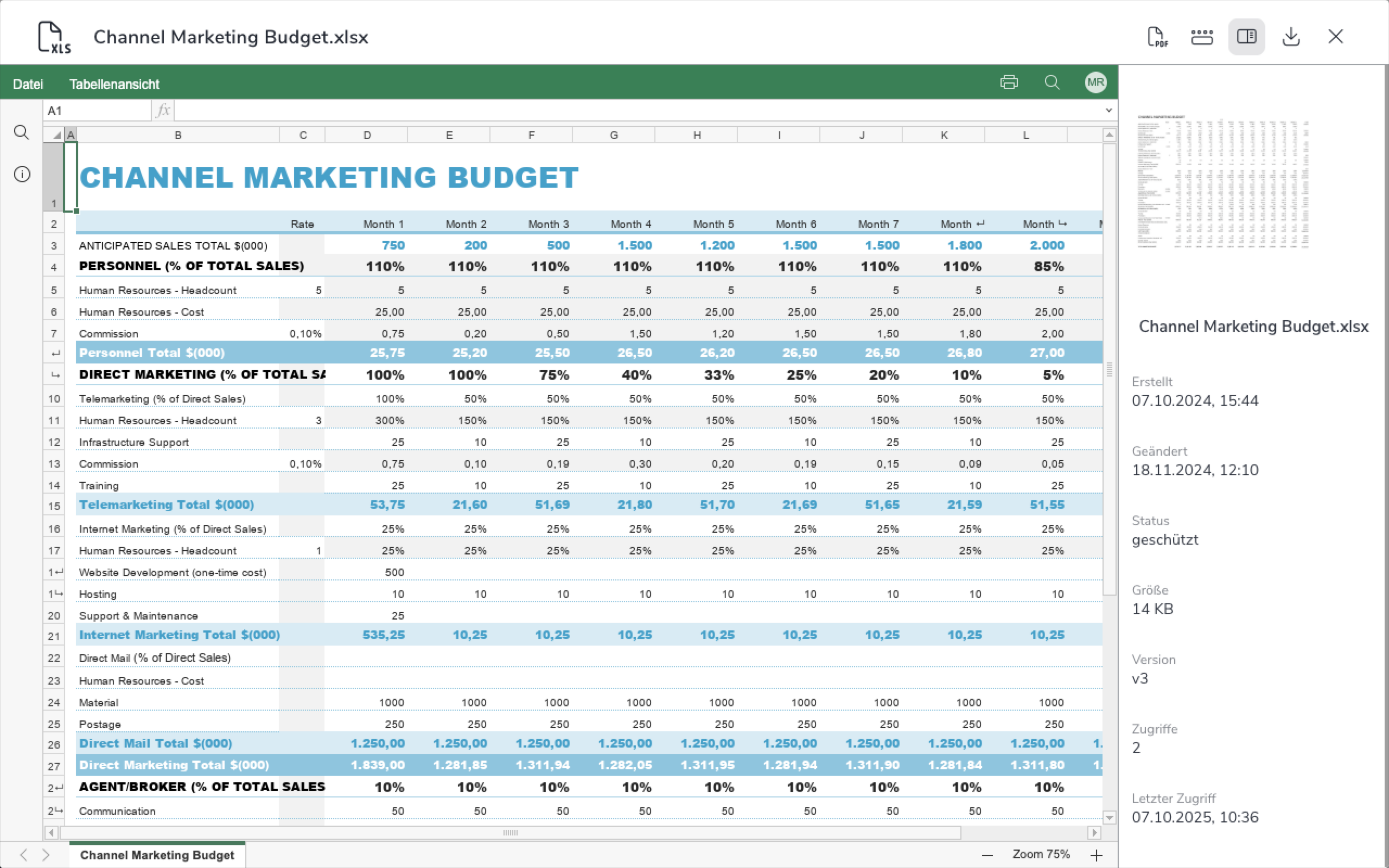The width and height of the screenshot is (1389, 868).
Task: Expand the formula bar with chevron
Action: [1108, 110]
